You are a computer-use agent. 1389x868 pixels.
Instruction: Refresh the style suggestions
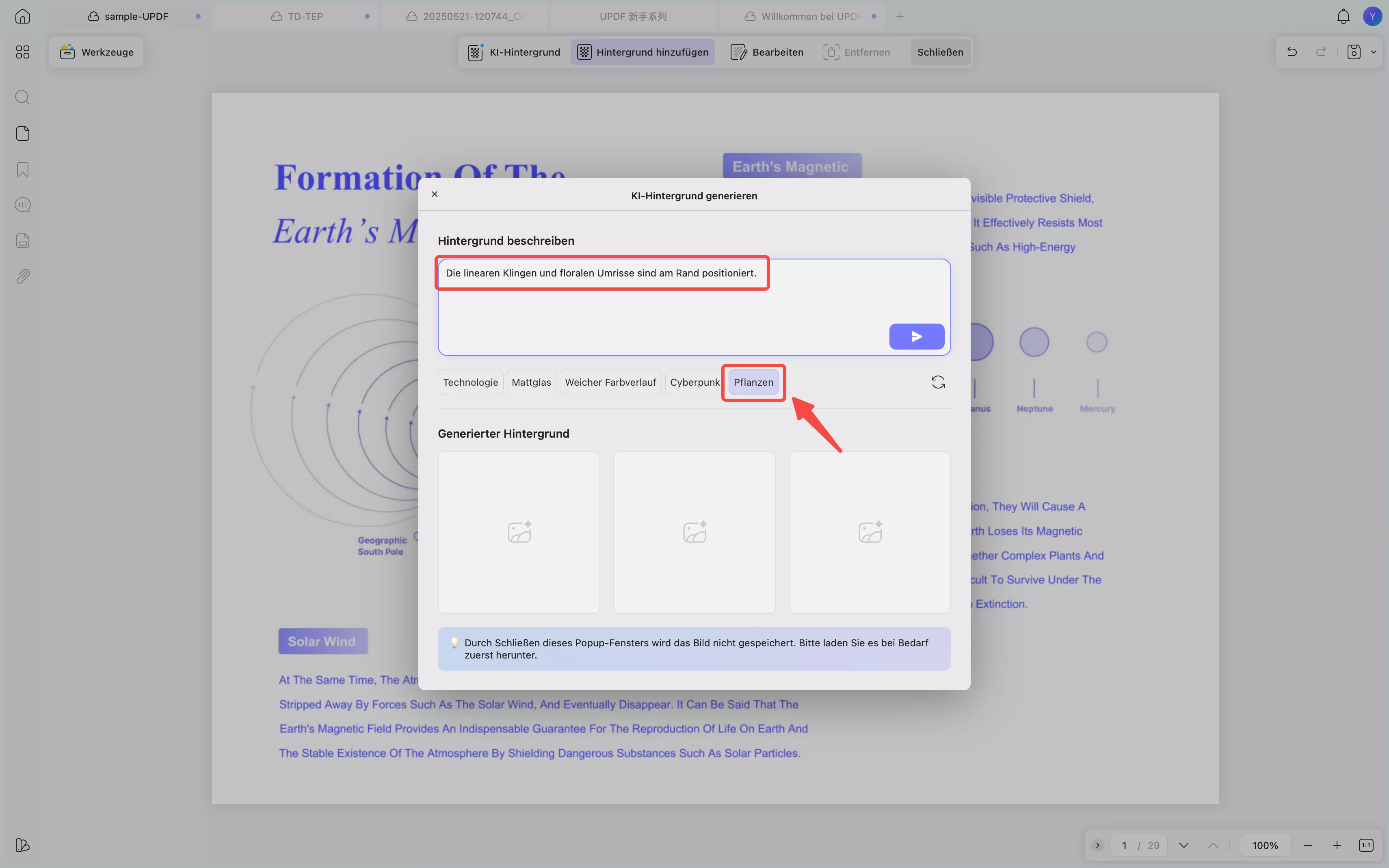point(937,382)
